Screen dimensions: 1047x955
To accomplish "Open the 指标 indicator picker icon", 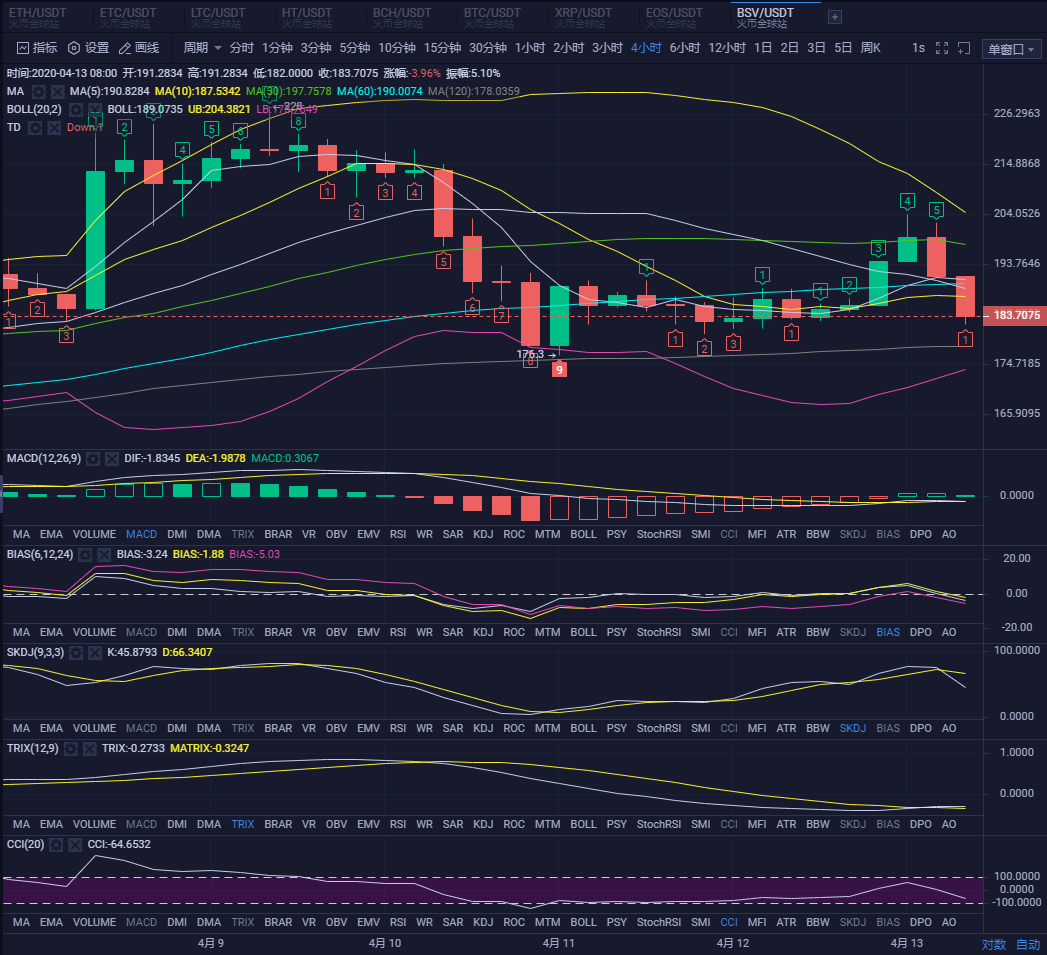I will [22, 47].
